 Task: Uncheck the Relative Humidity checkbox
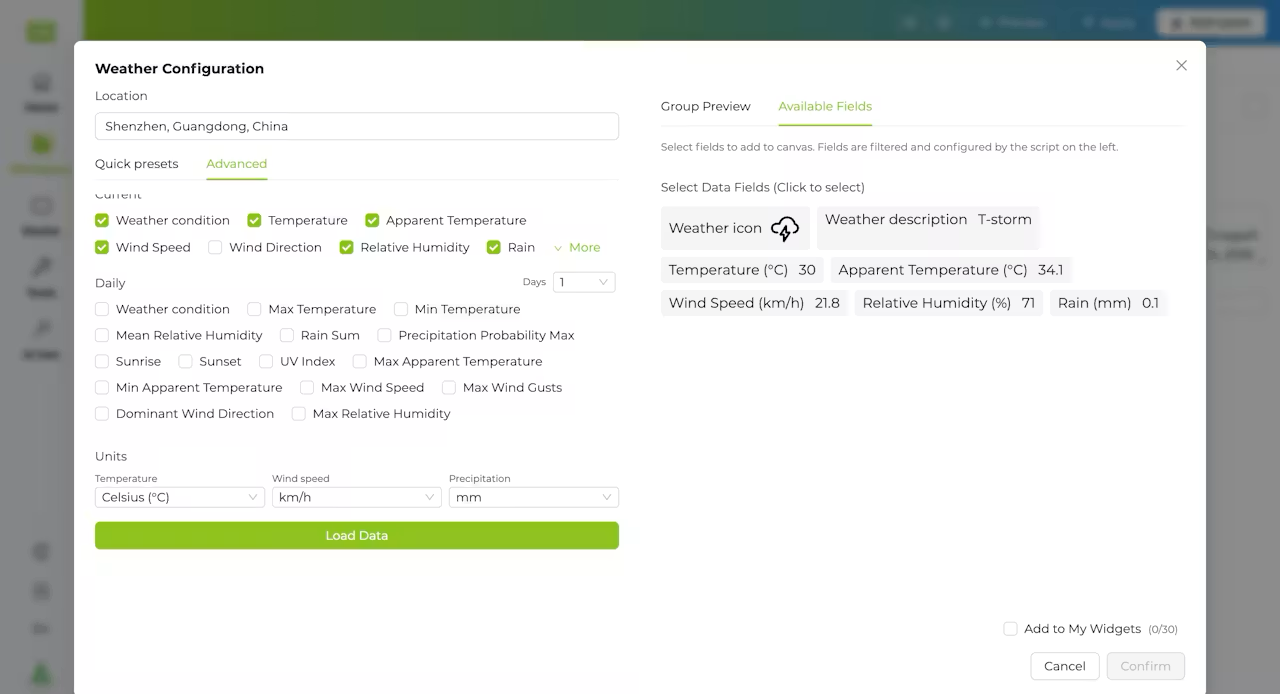(346, 247)
